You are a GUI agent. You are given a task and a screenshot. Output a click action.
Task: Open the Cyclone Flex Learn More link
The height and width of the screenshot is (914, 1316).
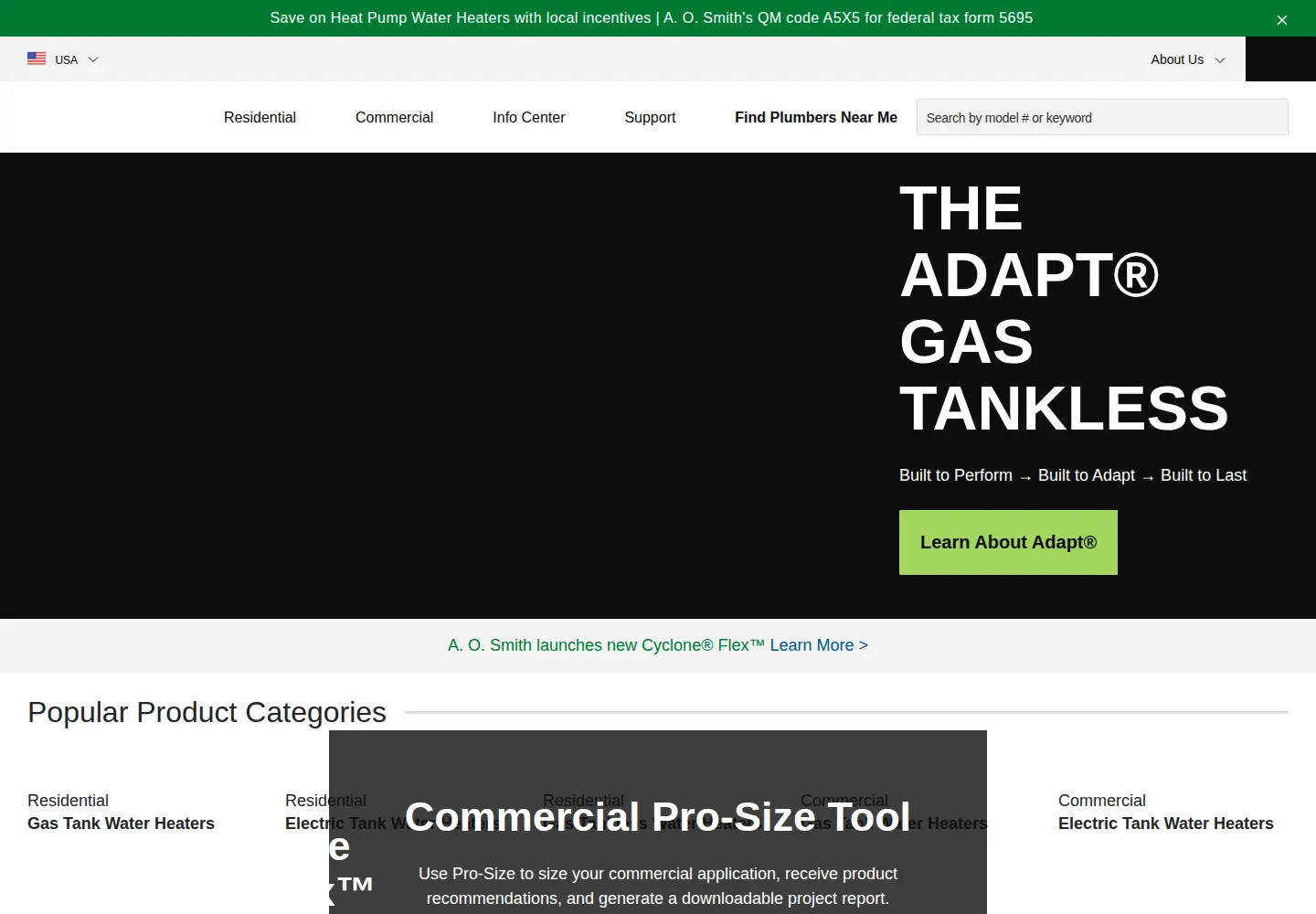[819, 645]
